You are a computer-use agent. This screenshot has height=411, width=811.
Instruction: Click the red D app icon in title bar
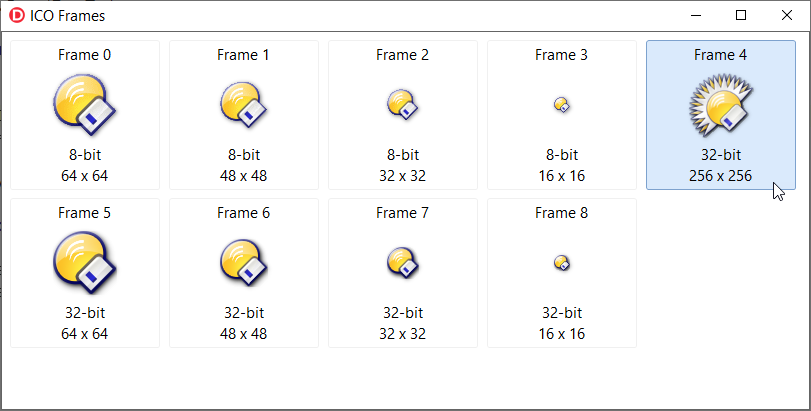pos(17,16)
